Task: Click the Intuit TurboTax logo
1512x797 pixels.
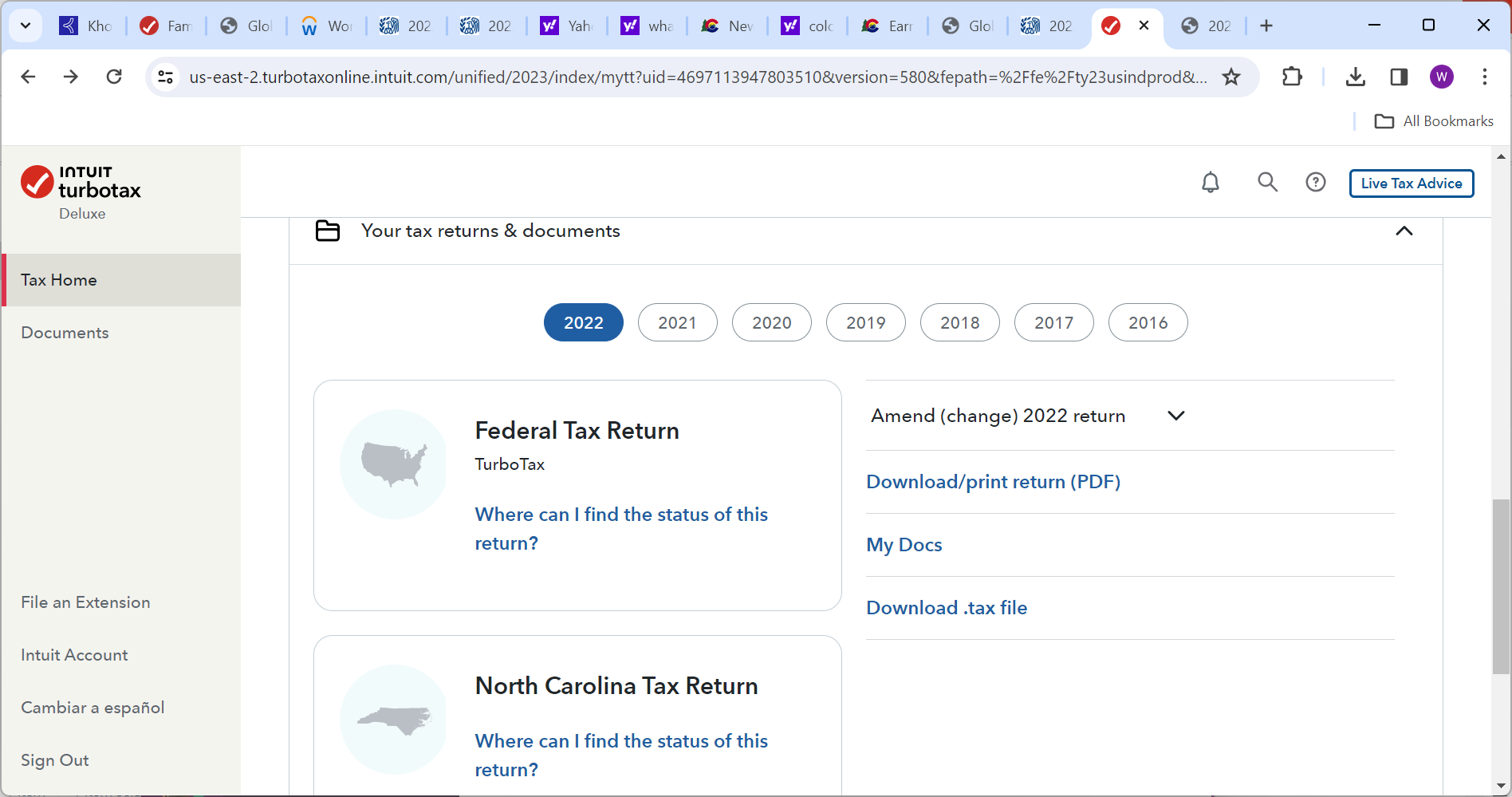Action: 80,183
